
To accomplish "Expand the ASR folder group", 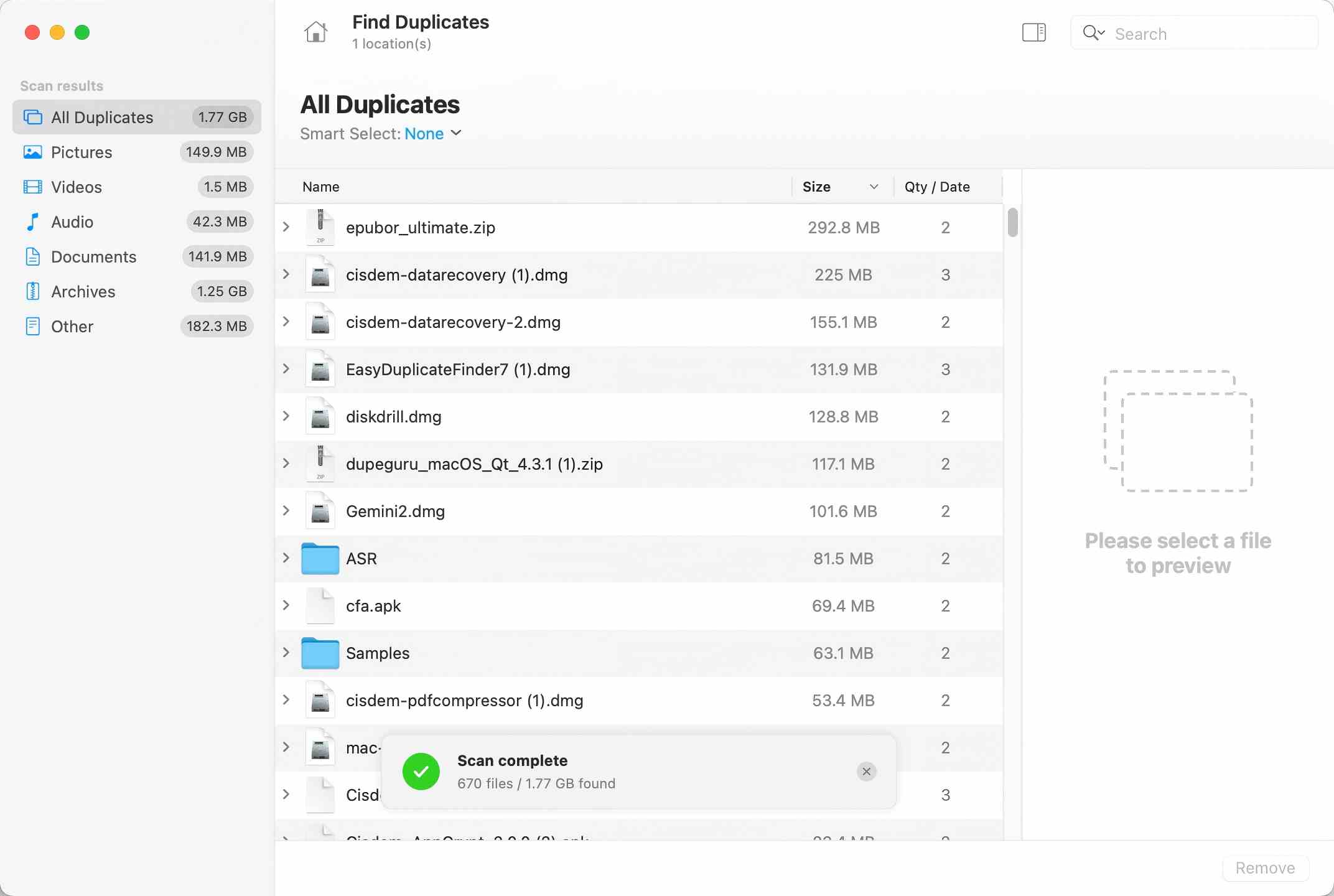I will tap(286, 558).
